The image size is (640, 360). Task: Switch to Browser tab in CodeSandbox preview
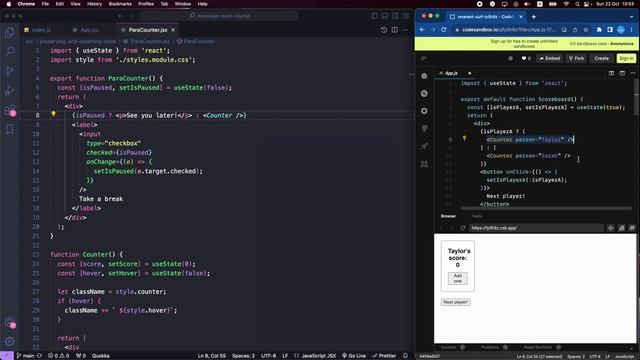448,216
